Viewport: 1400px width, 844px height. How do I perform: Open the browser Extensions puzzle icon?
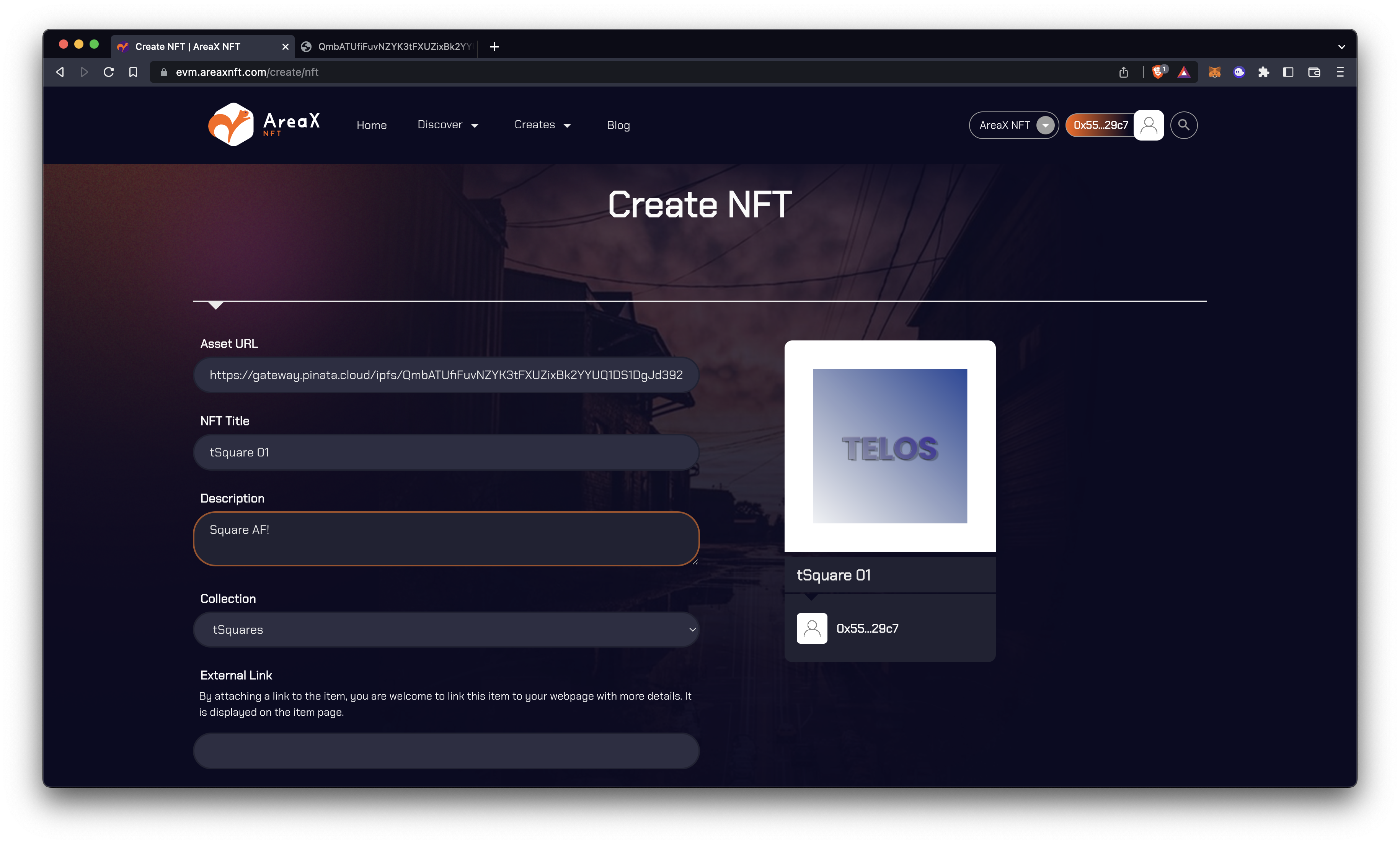(x=1264, y=72)
